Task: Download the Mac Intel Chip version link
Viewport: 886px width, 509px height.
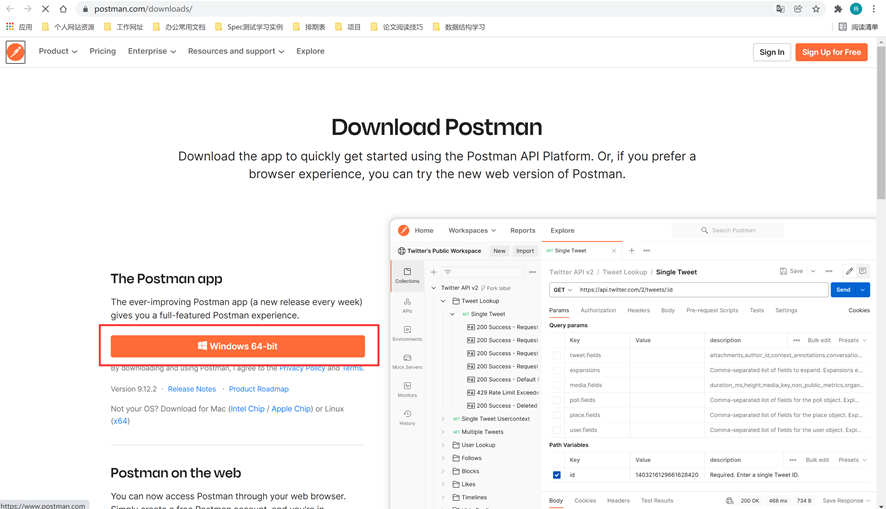Action: click(x=247, y=409)
